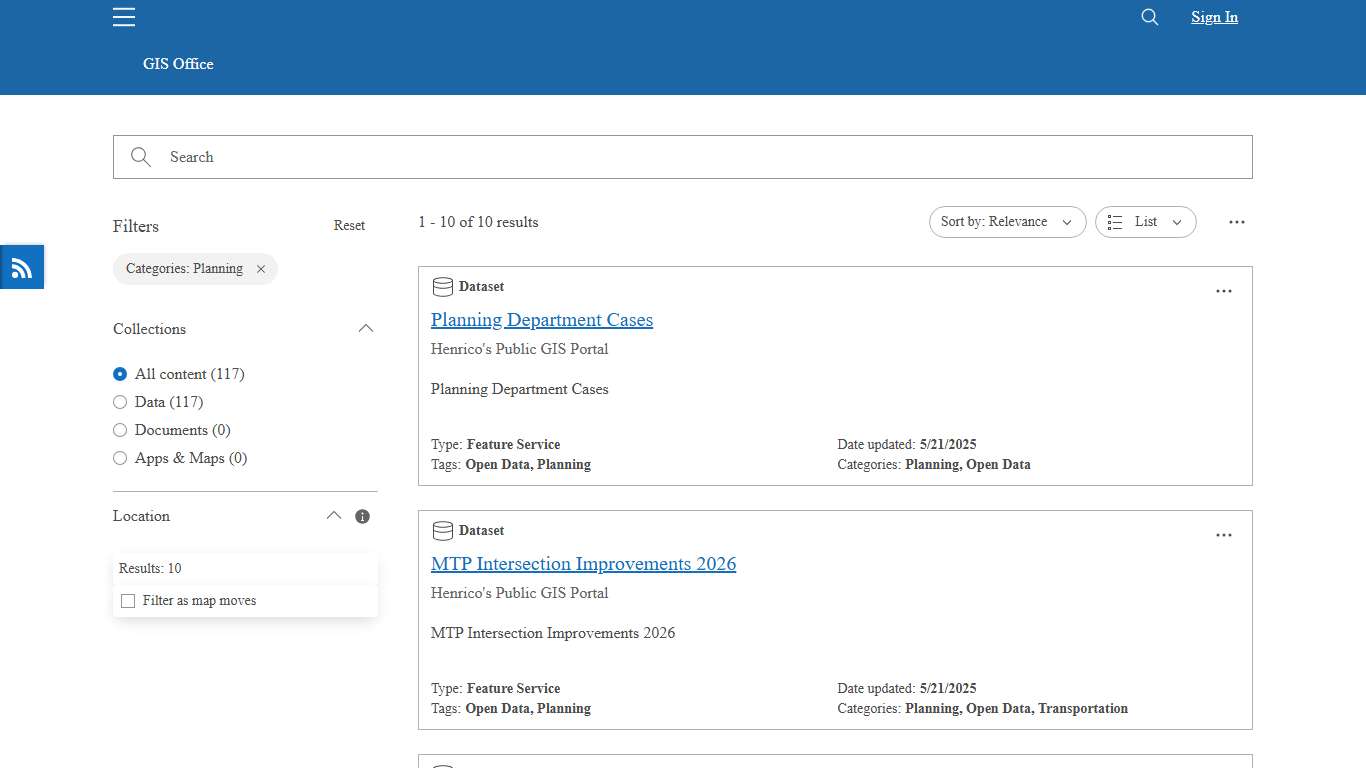Enable the Filter as map moves checkbox
The width and height of the screenshot is (1366, 768).
pos(128,601)
